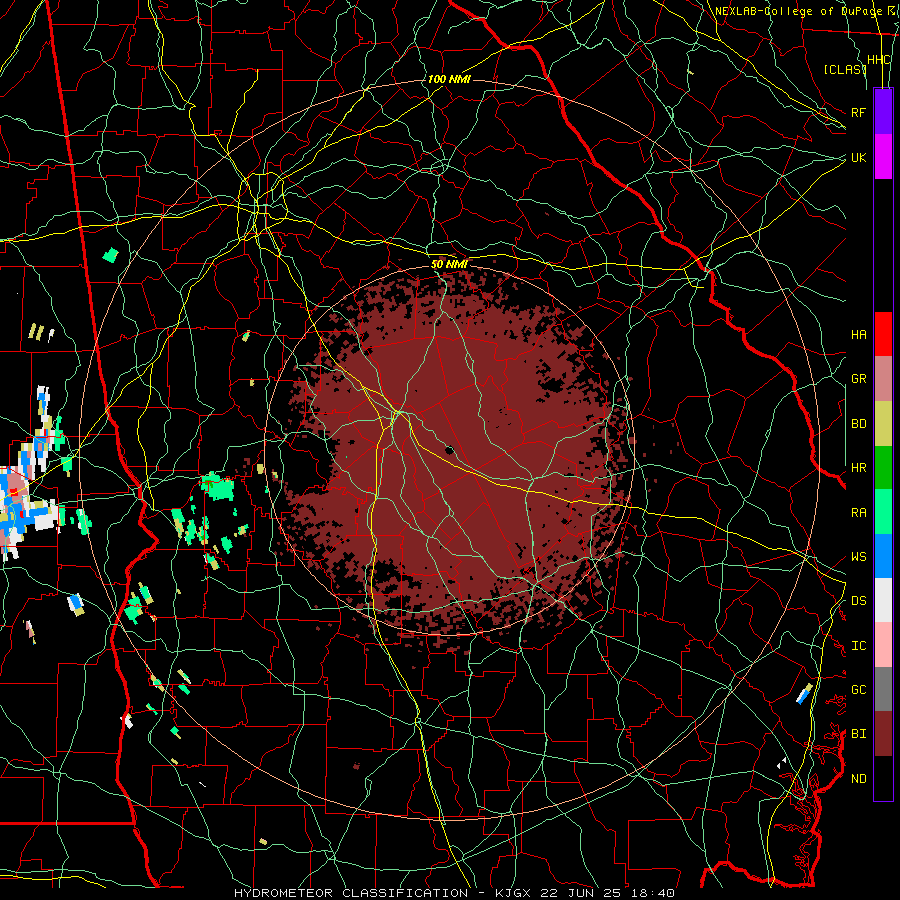Click the HHC product code label
The image size is (900, 900).
point(878,60)
